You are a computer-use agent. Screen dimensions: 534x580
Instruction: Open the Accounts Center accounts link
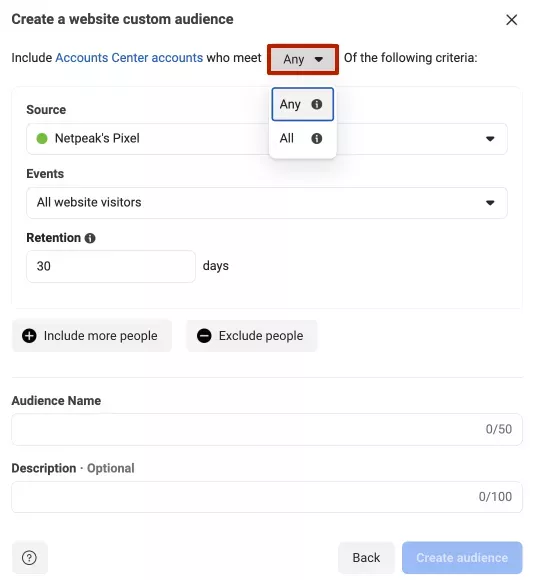[129, 58]
